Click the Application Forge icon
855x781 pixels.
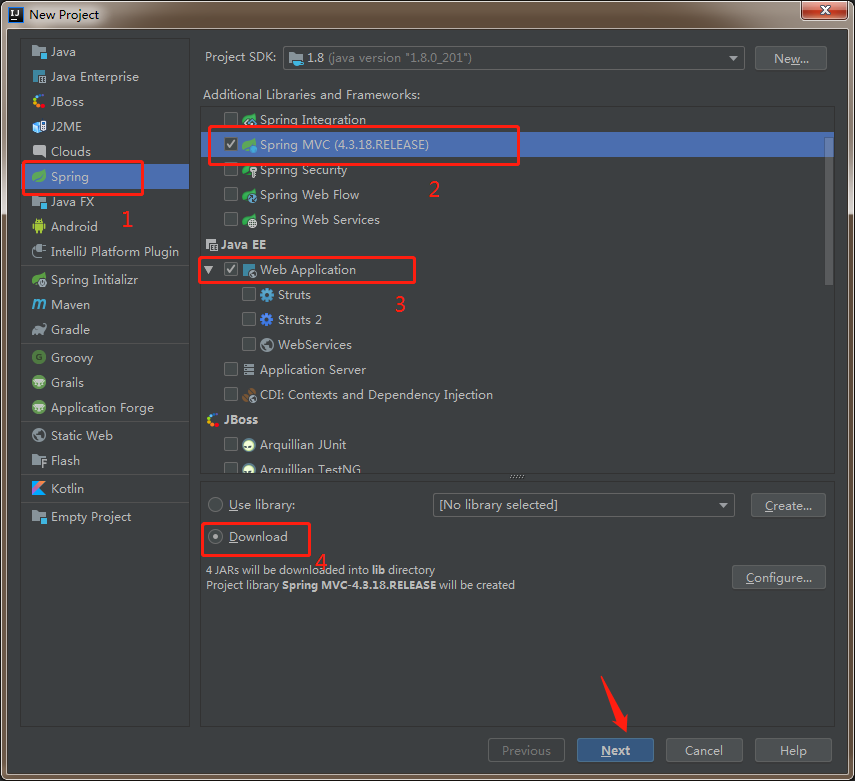pos(39,407)
